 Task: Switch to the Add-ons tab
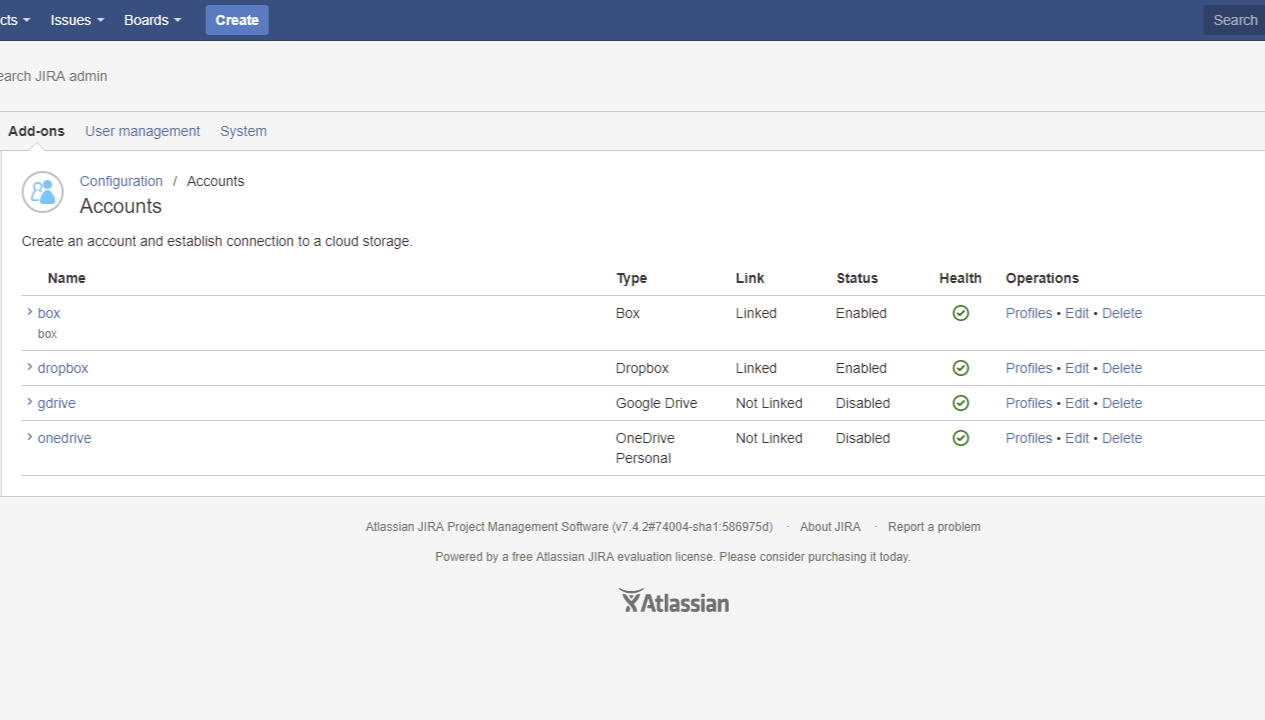pos(36,131)
